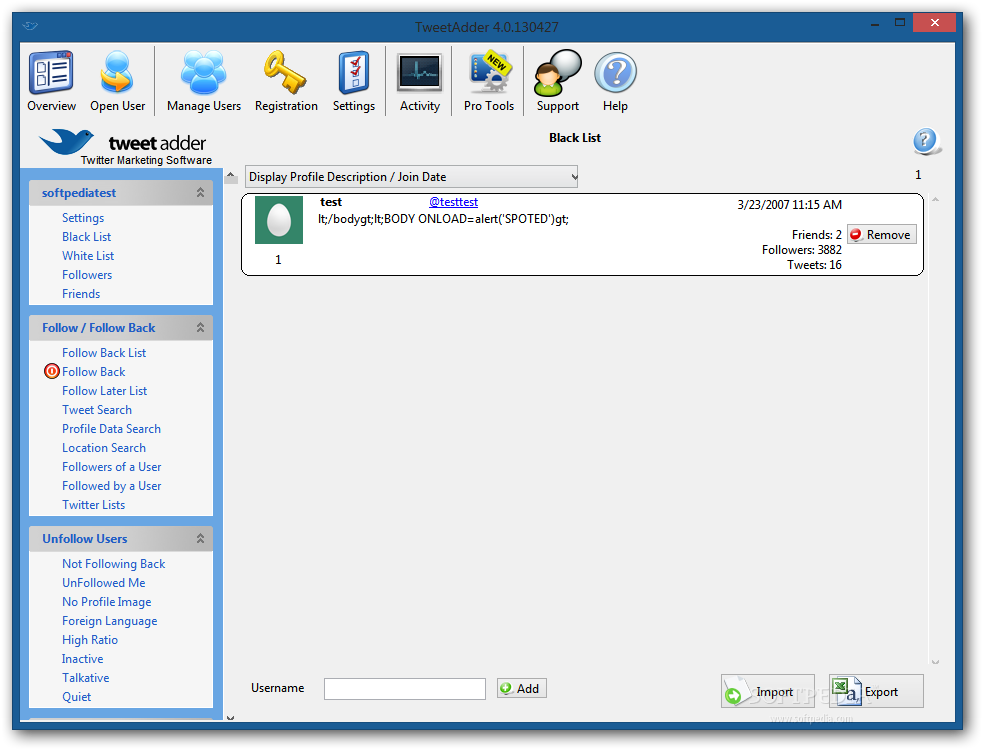The height and width of the screenshot is (750, 983).
Task: Collapse the softpediatest panel
Action: [200, 193]
